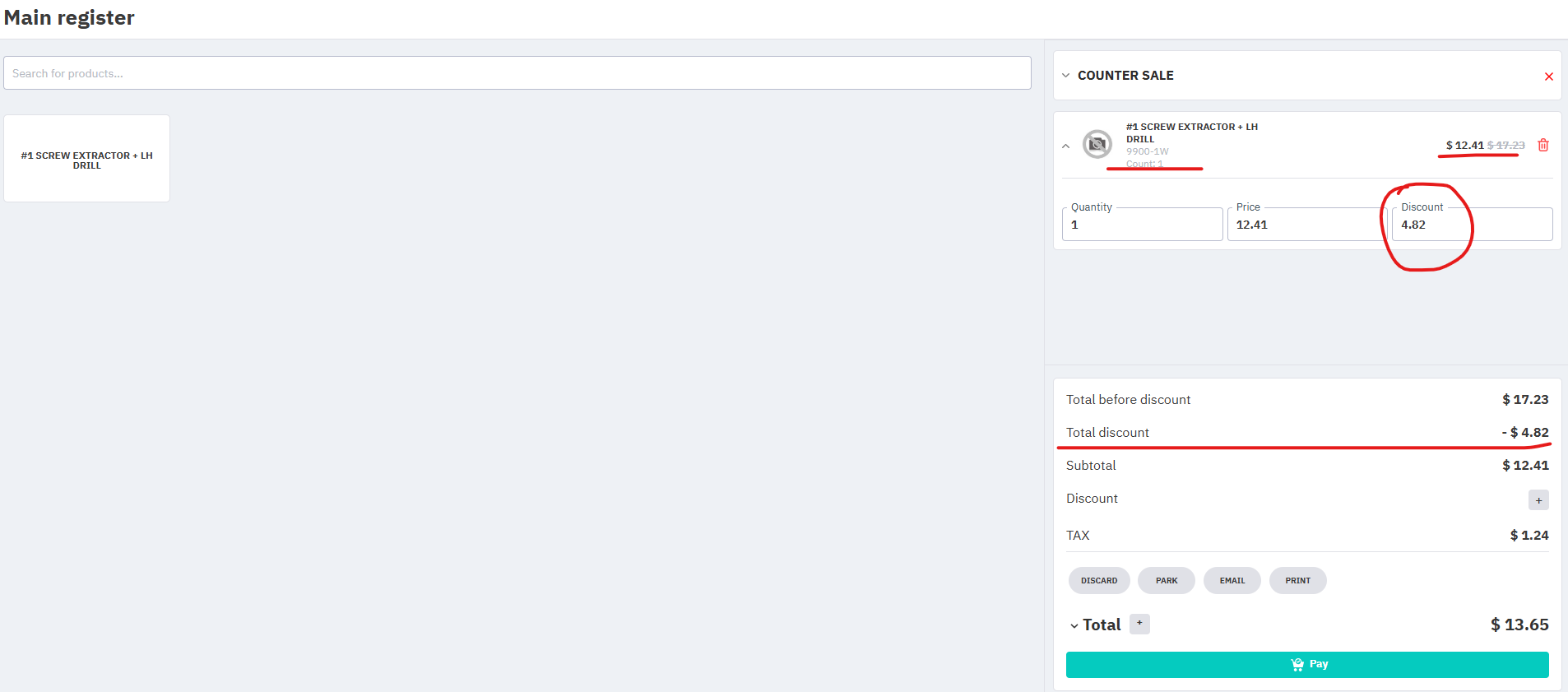Viewport: 1568px width, 692px height.
Task: Toggle the Total section chevron
Action: tap(1074, 626)
